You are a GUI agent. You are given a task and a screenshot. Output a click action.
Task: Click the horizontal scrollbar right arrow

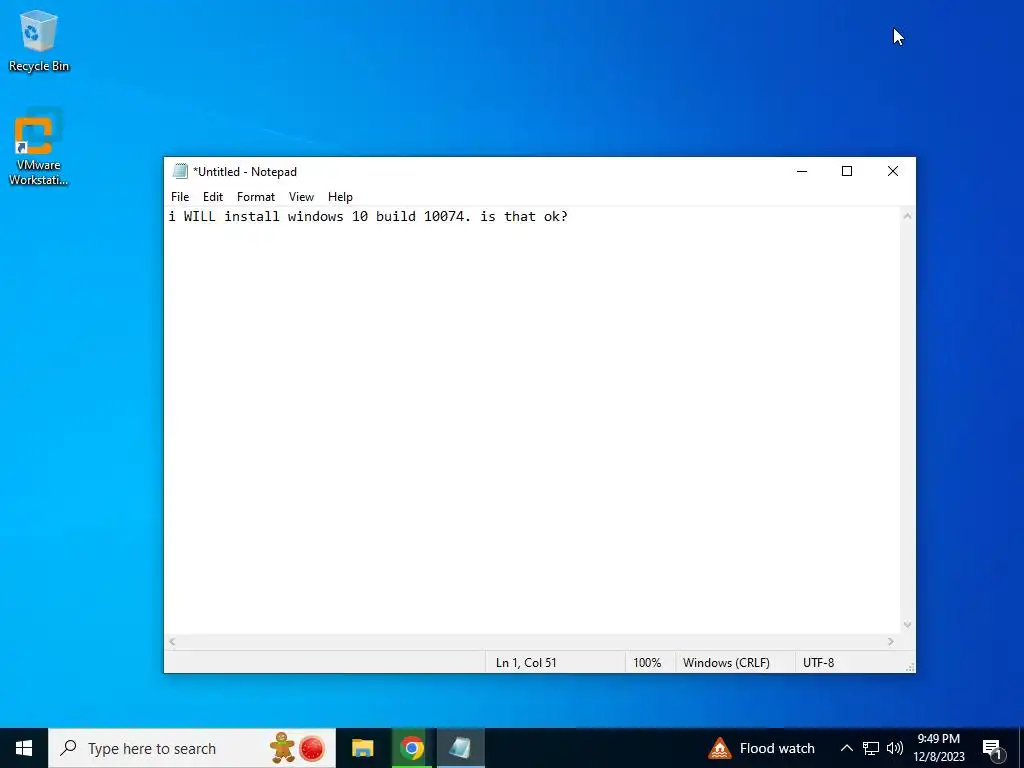891,641
